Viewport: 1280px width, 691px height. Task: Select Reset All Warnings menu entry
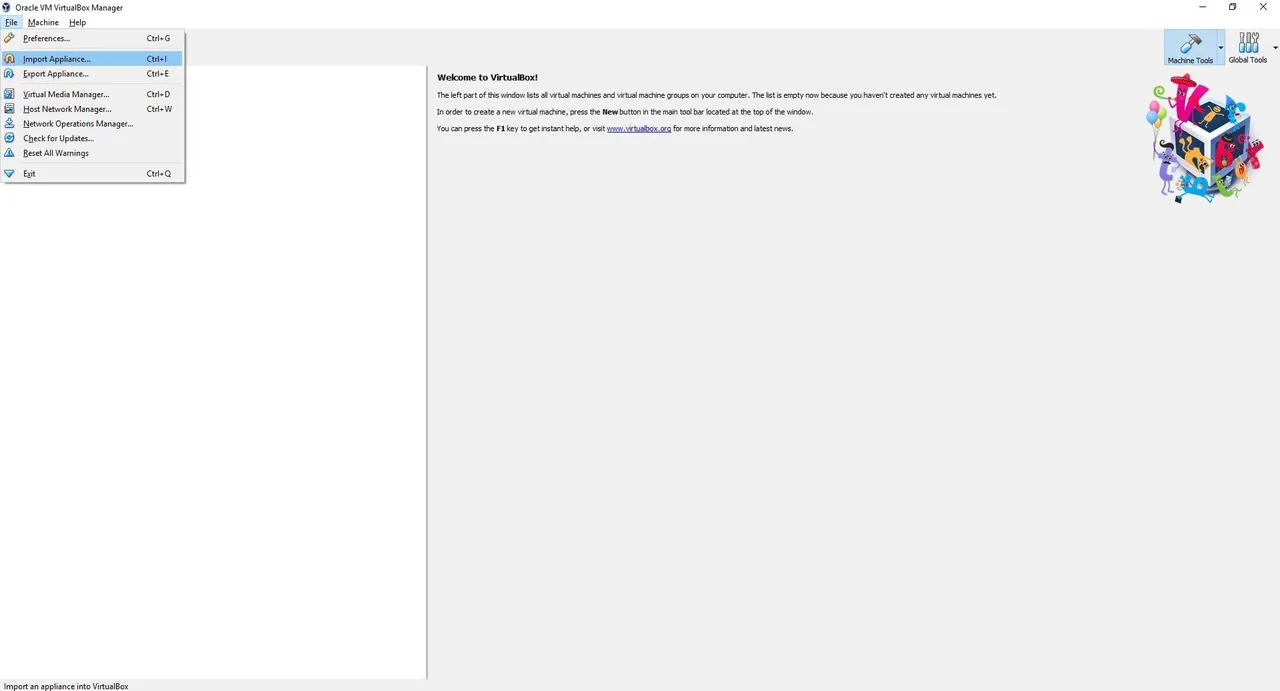(x=92, y=153)
